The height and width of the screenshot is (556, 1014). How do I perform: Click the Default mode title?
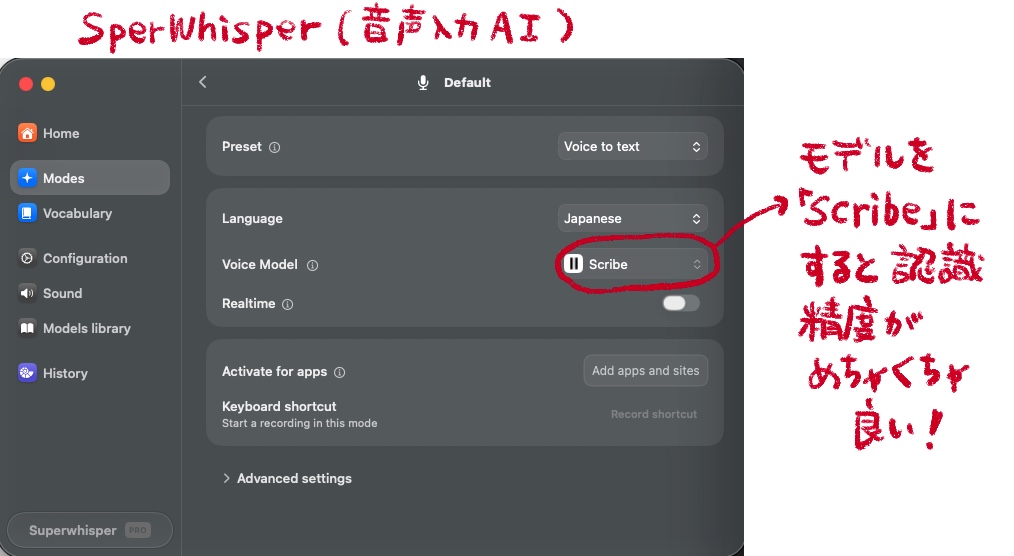[467, 83]
